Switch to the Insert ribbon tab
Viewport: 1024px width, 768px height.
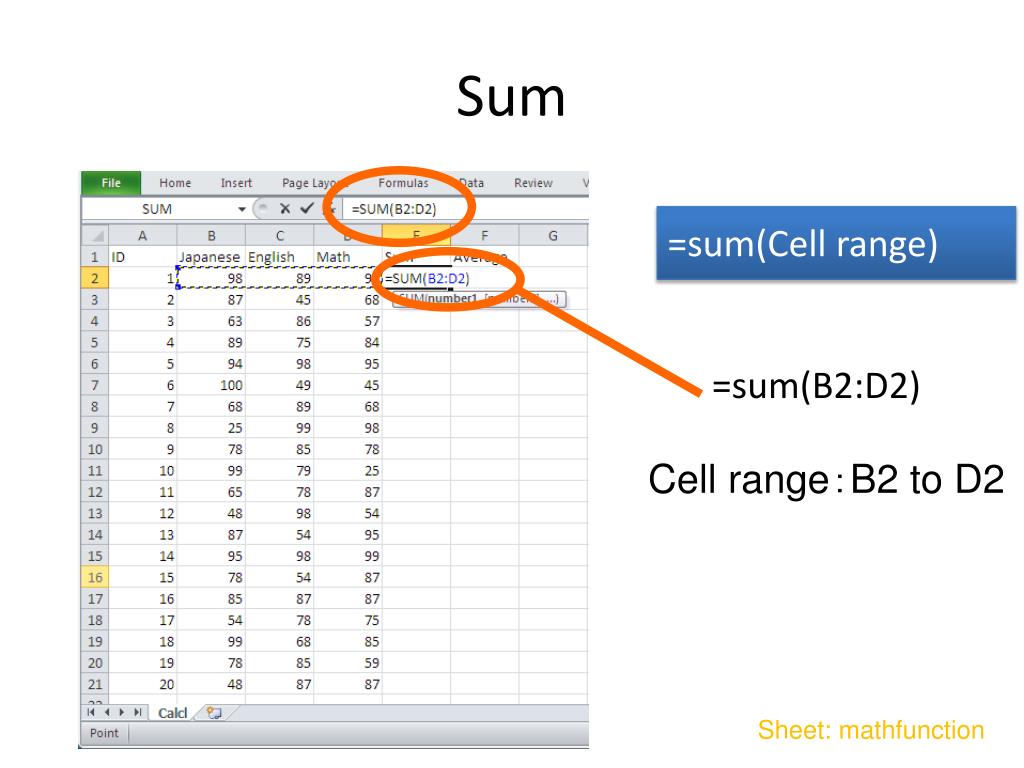pyautogui.click(x=236, y=183)
